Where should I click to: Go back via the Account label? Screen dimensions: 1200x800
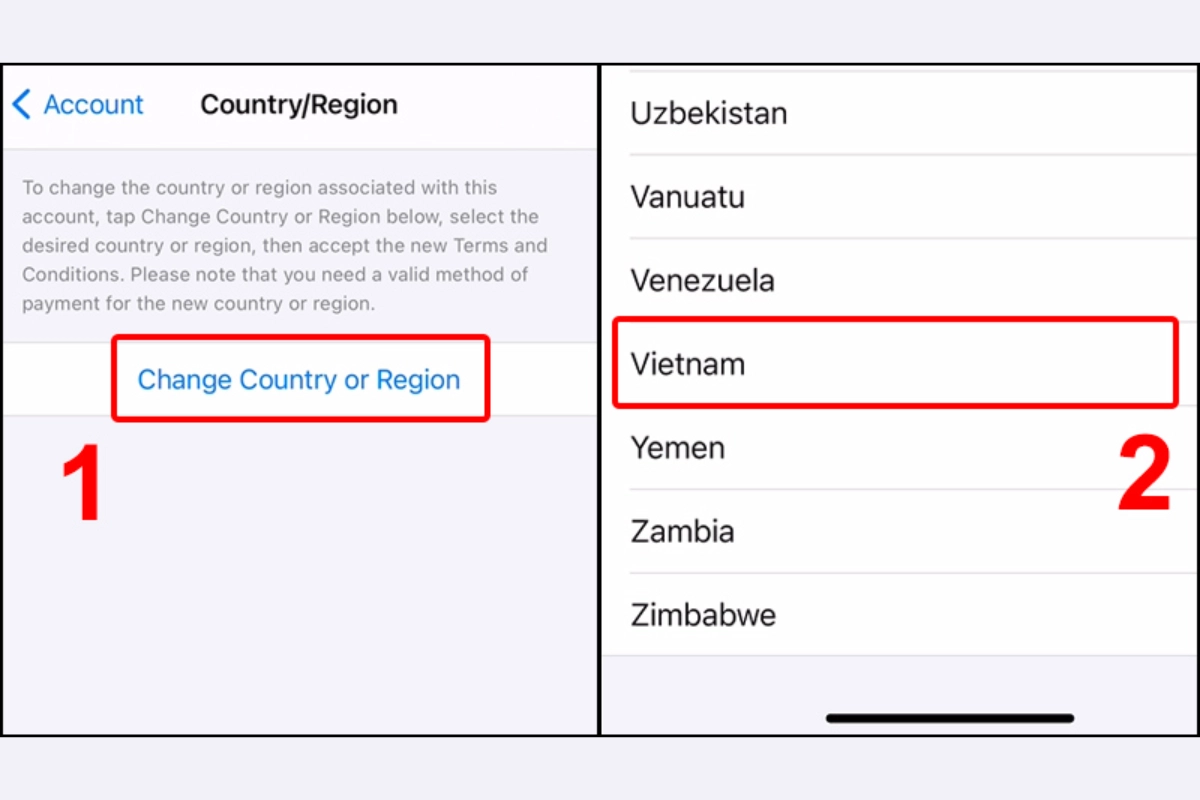pyautogui.click(x=93, y=104)
